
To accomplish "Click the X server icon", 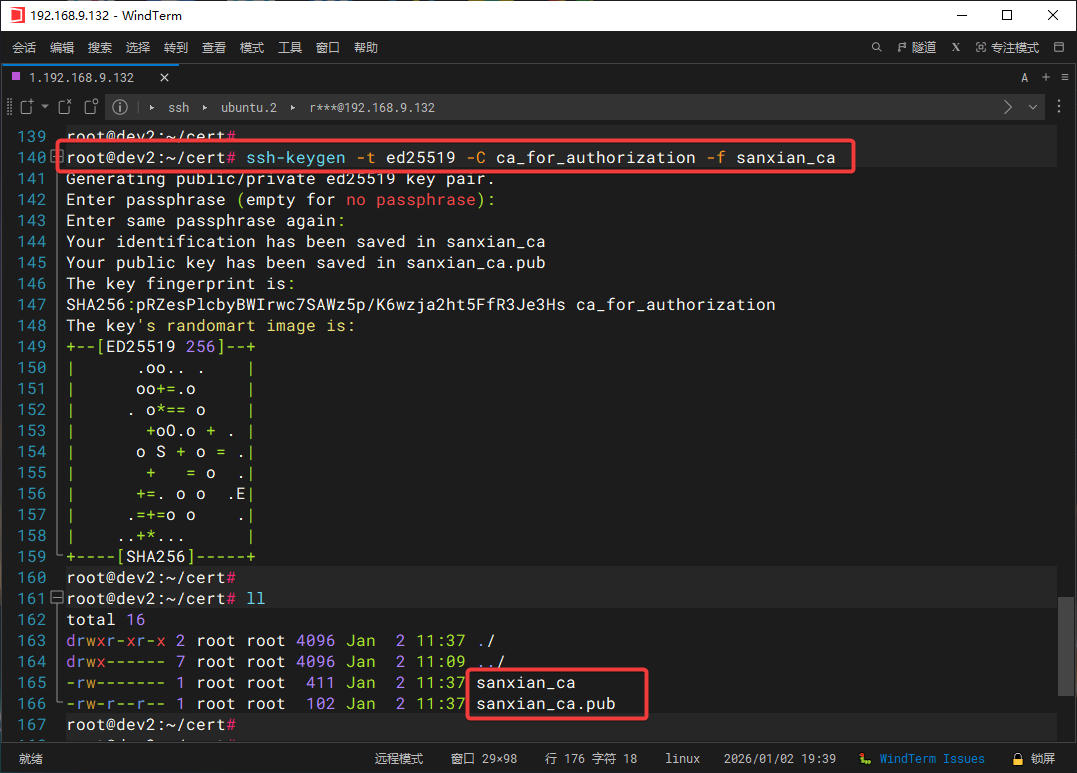I will point(956,47).
